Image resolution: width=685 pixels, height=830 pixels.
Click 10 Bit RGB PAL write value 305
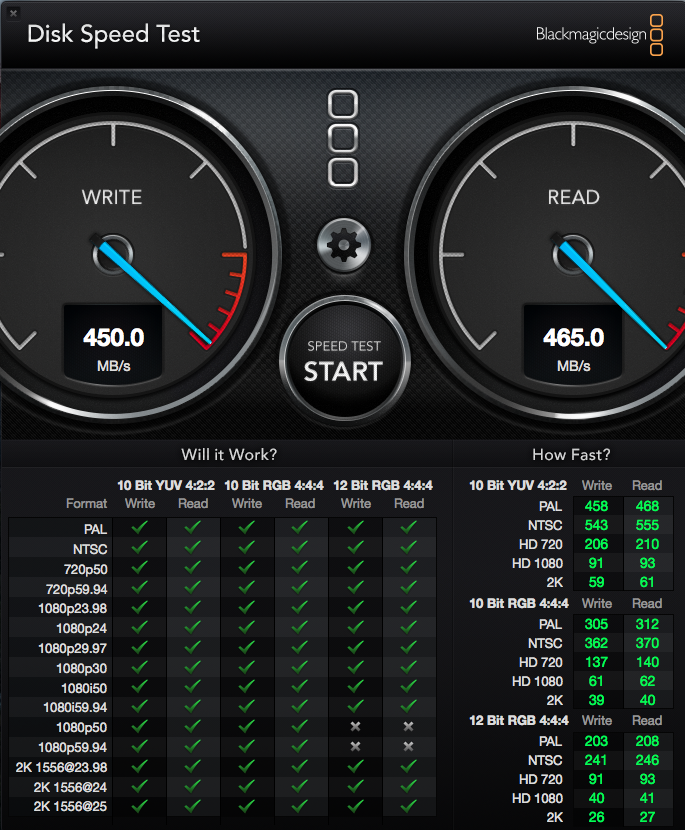(597, 624)
